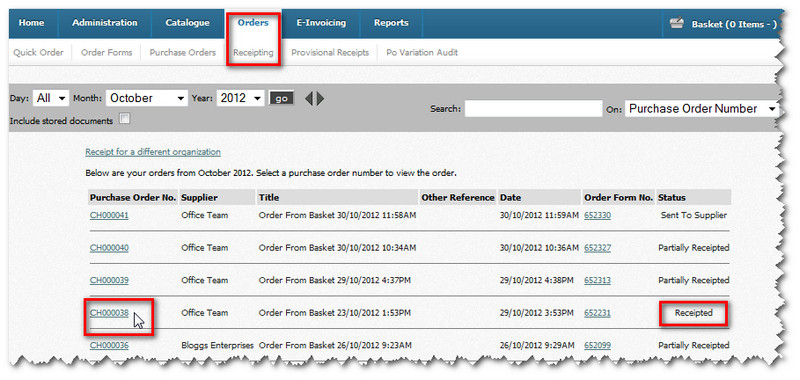
Task: Go to previous month with left arrow
Action: coord(309,98)
